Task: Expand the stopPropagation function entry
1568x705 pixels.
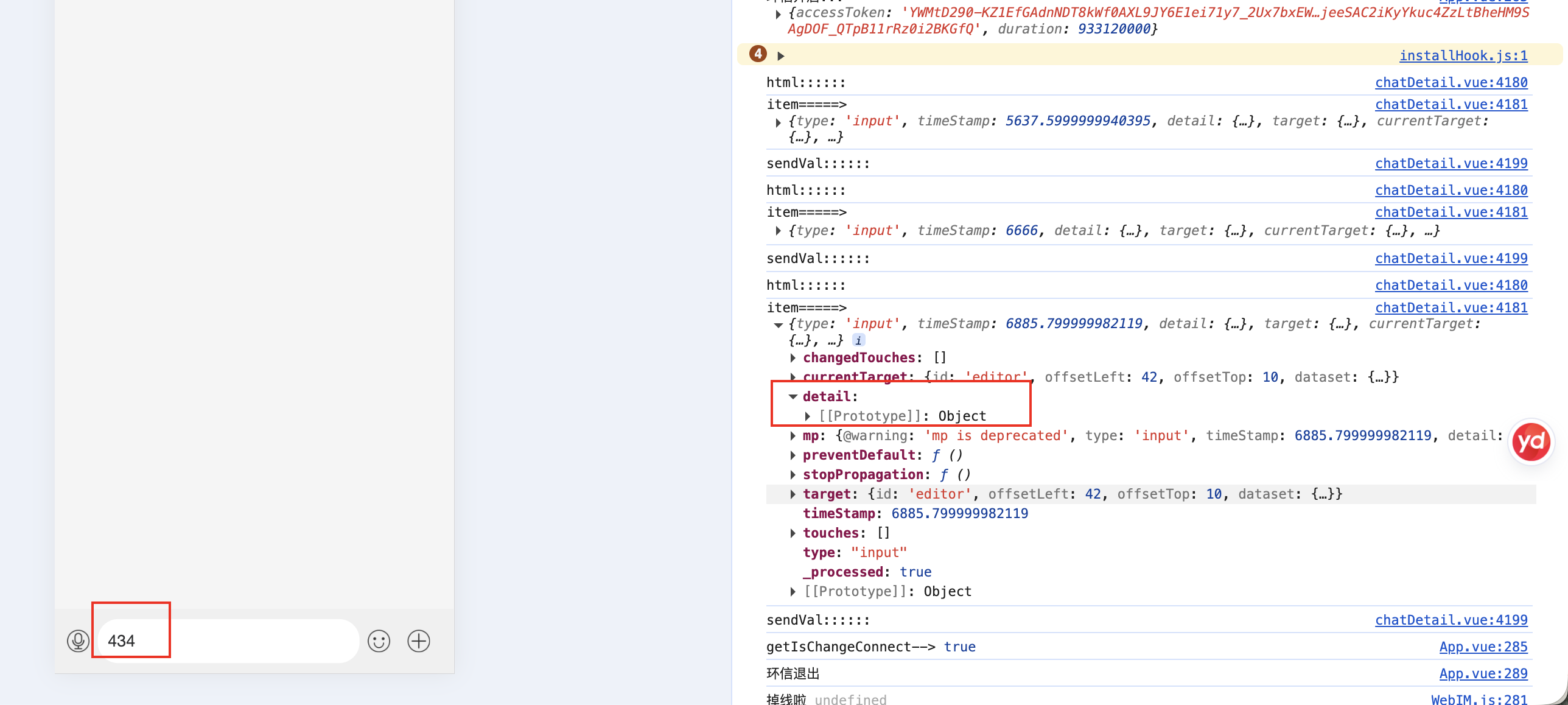Action: [x=793, y=475]
